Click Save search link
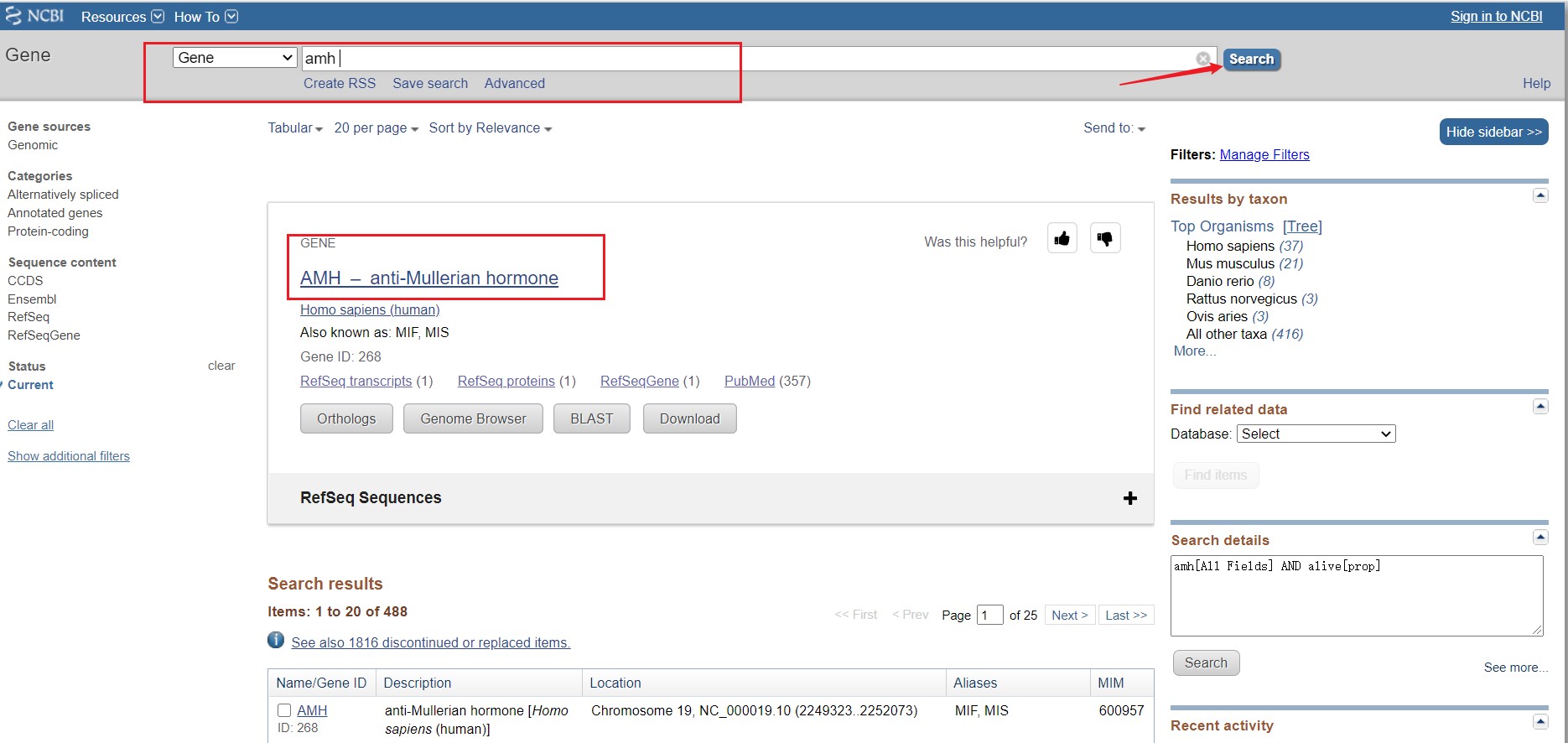 [x=430, y=83]
